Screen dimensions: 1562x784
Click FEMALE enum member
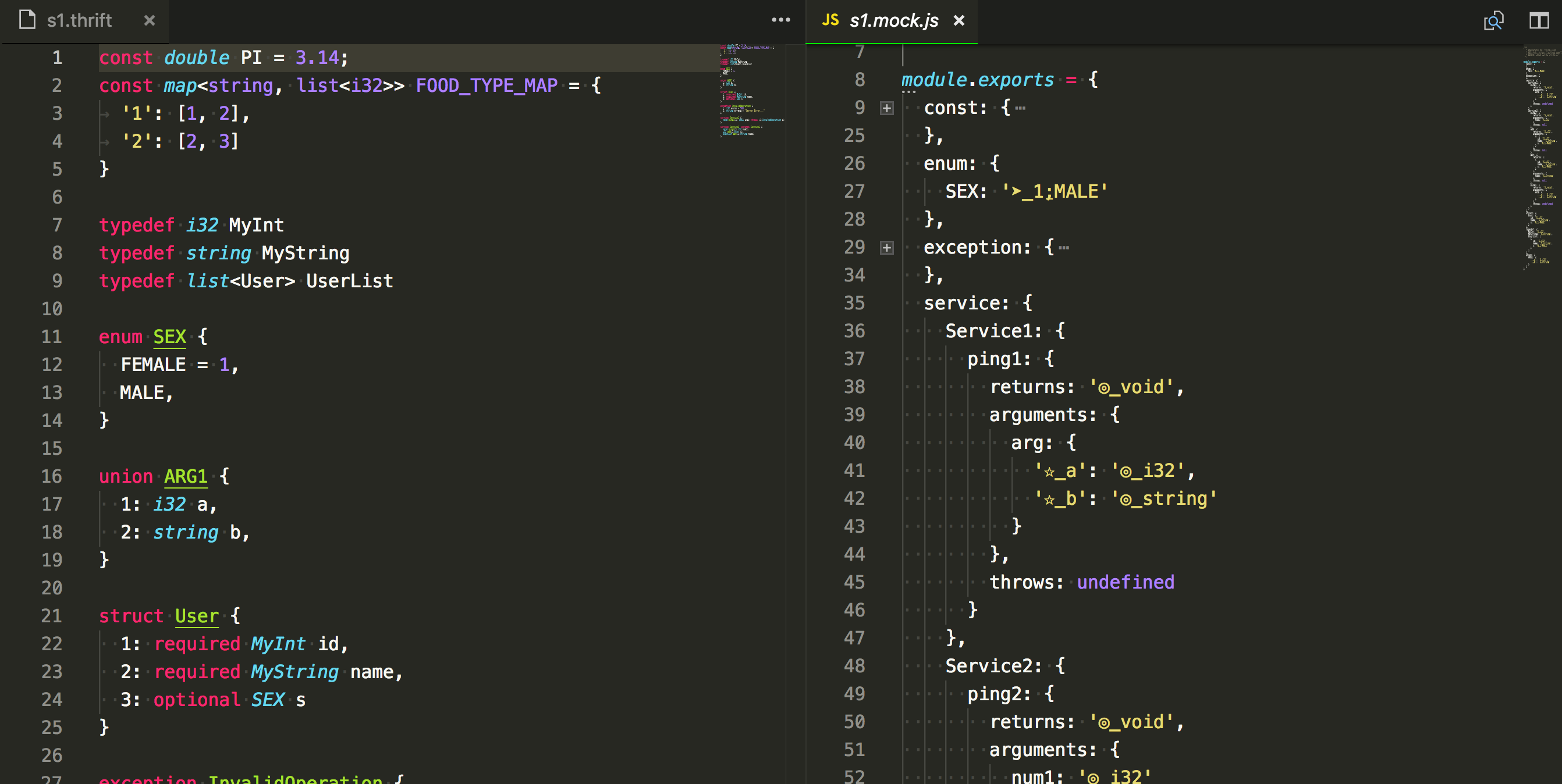[x=153, y=365]
